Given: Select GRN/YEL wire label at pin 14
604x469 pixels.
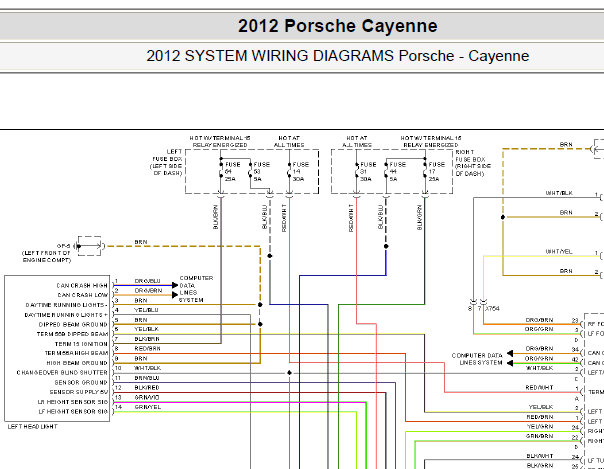Looking at the screenshot, I should click(148, 407).
